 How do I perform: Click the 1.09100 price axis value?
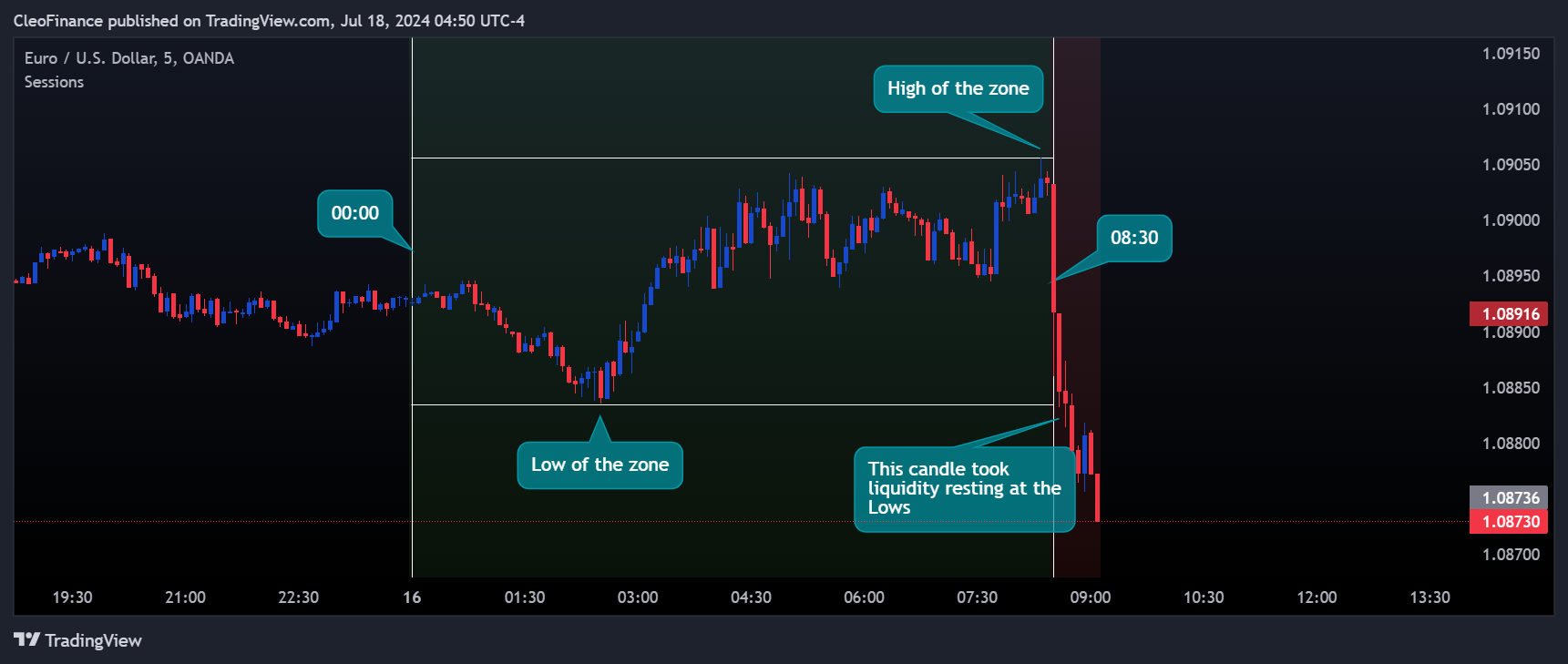(1511, 109)
